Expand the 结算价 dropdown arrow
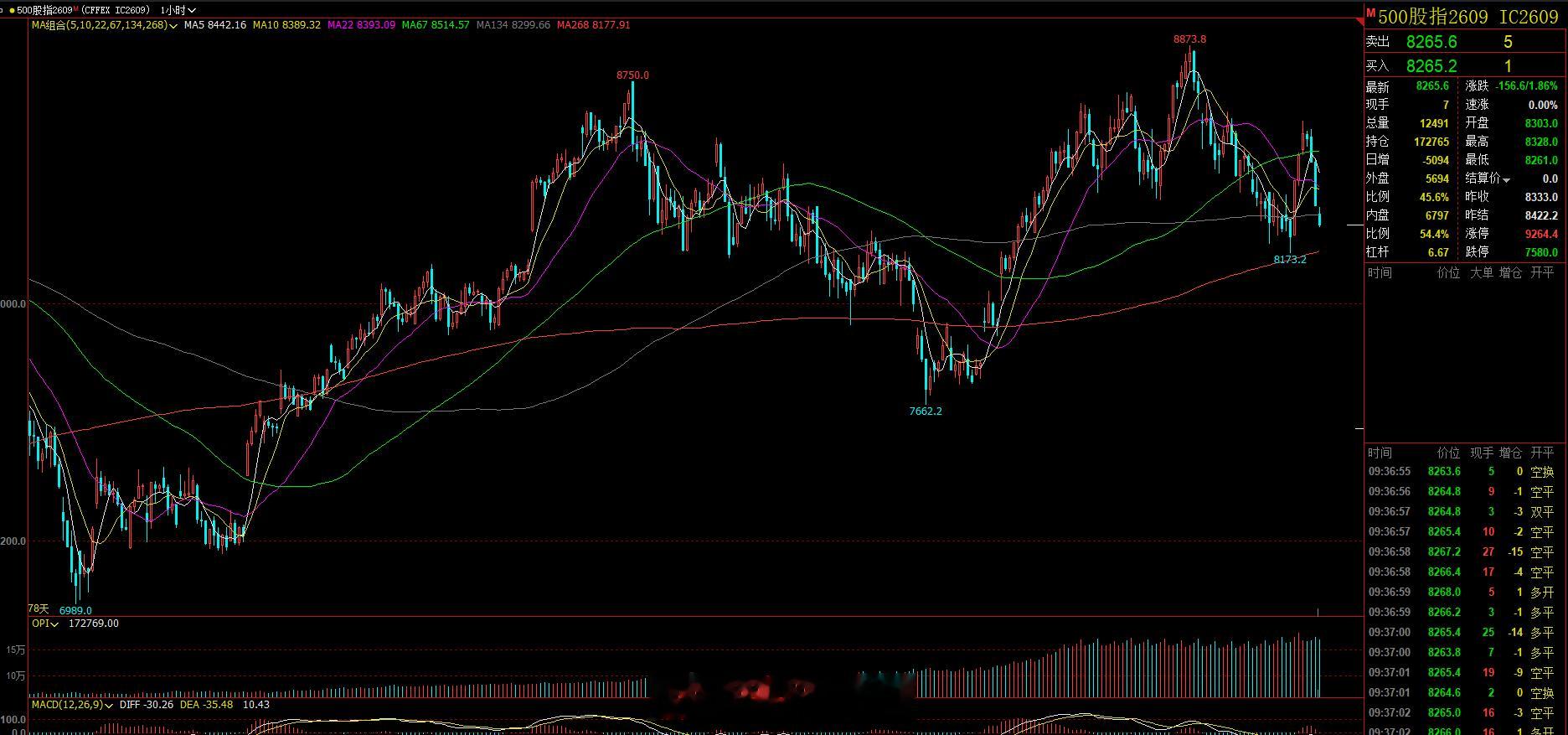The width and height of the screenshot is (1568, 735). click(x=1507, y=179)
